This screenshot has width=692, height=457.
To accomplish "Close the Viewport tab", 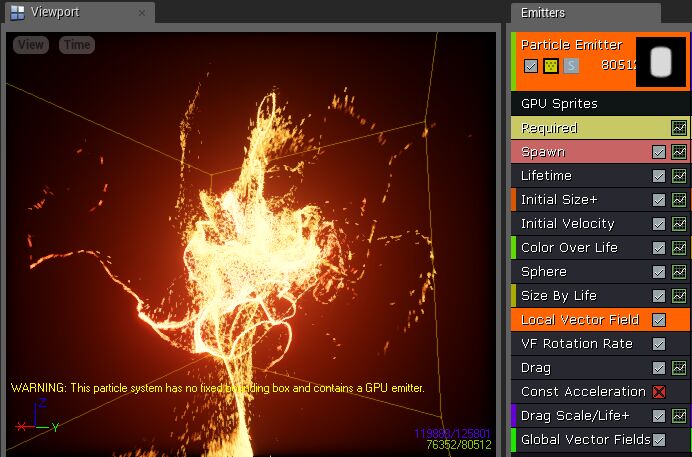I will (142, 13).
